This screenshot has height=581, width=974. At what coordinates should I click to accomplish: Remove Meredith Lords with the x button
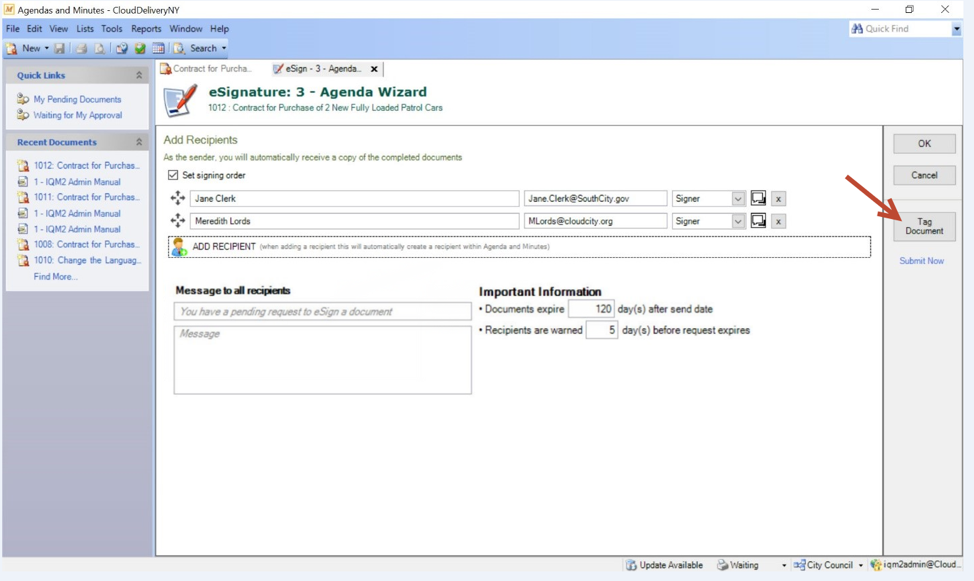(778, 221)
